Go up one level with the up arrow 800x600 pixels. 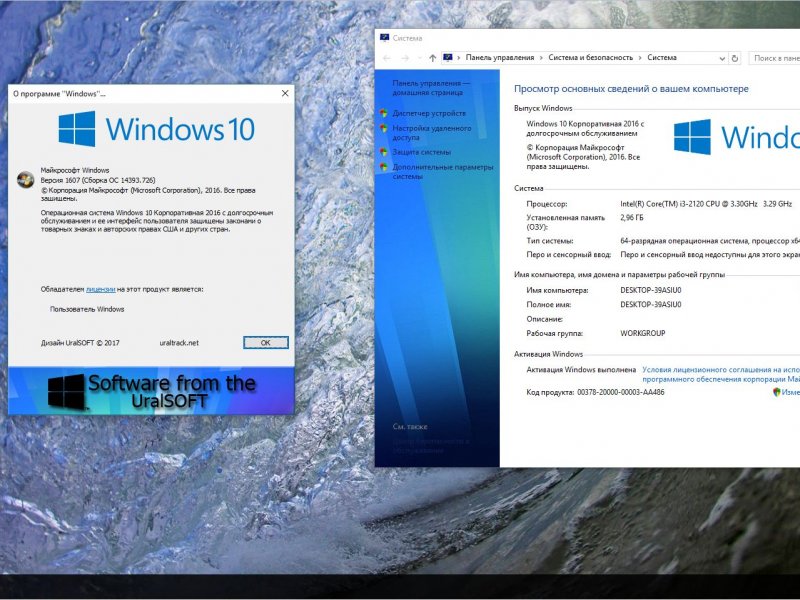433,58
